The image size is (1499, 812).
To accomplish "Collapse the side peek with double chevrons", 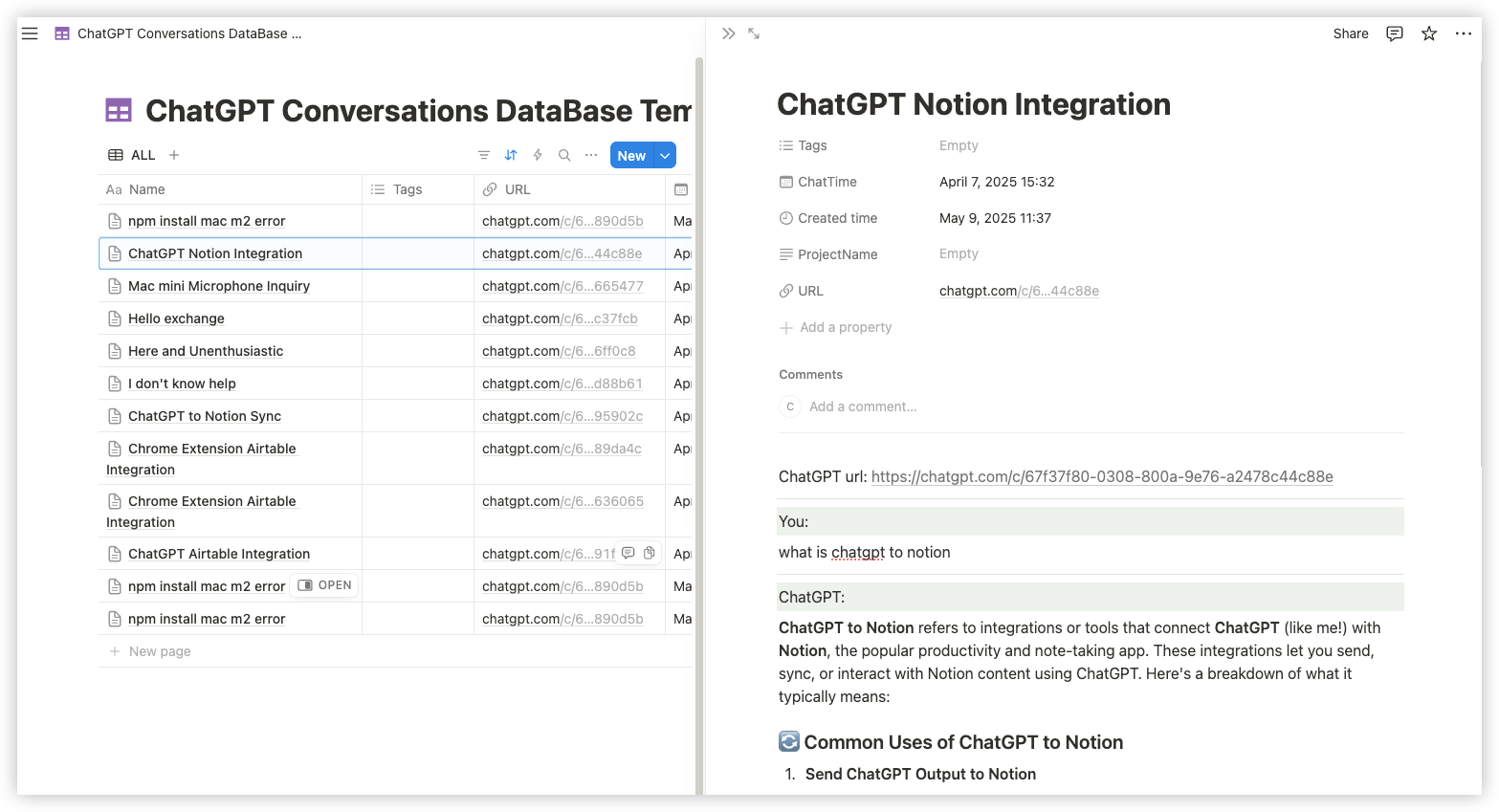I will coord(728,33).
